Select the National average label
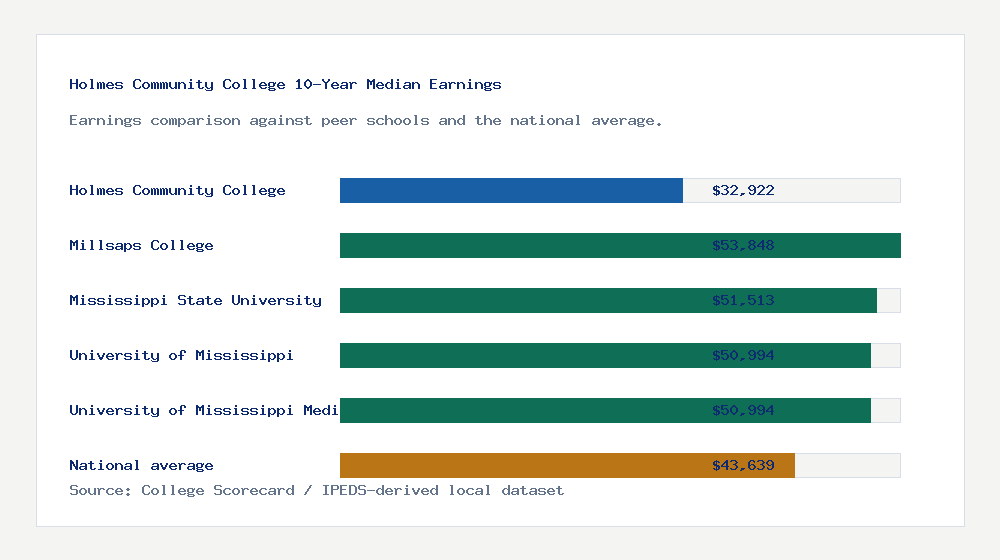Image resolution: width=1000 pixels, height=560 pixels. [141, 466]
